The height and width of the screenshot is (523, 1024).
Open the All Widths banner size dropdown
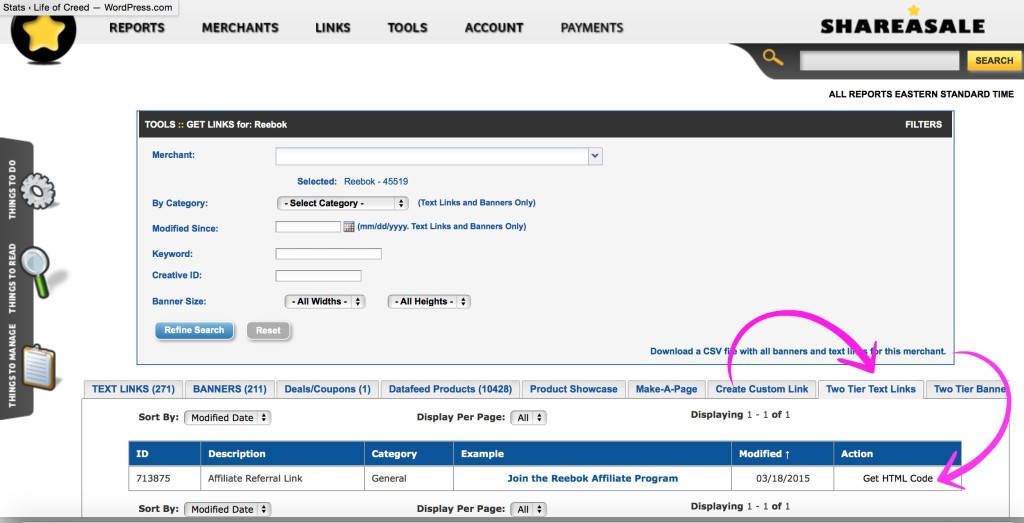coord(325,301)
